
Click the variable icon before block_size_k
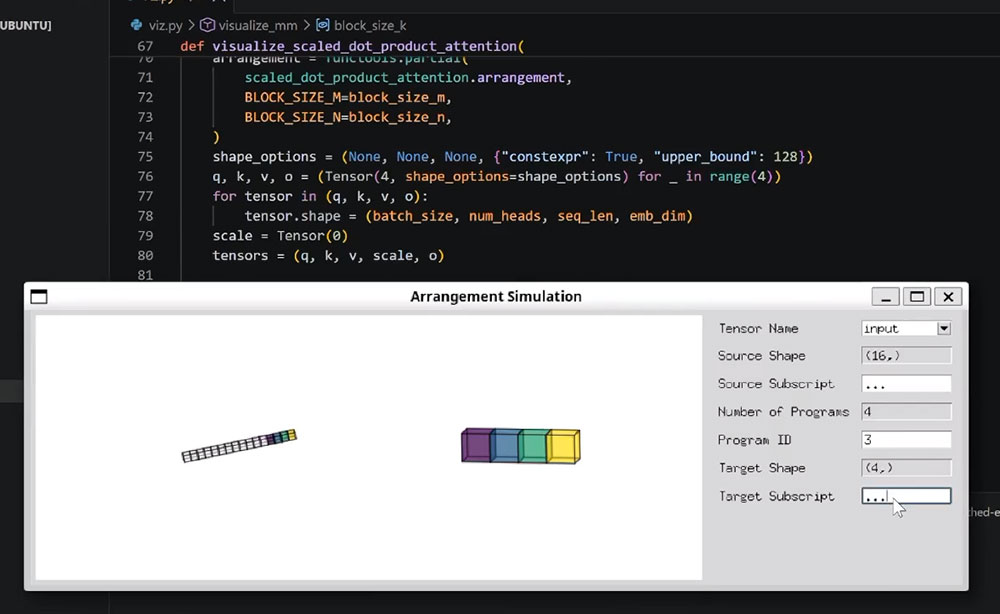pyautogui.click(x=323, y=25)
